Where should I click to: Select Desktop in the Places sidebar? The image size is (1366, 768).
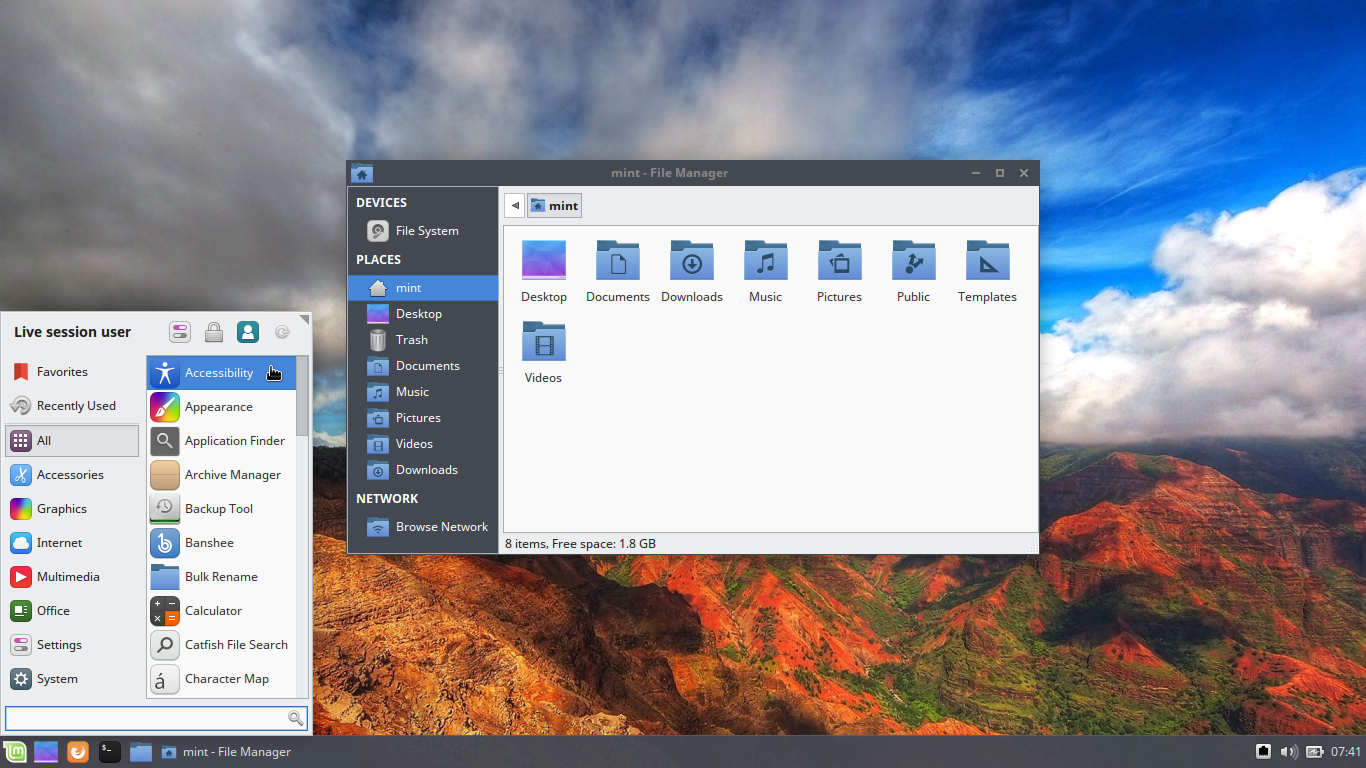[x=423, y=314]
